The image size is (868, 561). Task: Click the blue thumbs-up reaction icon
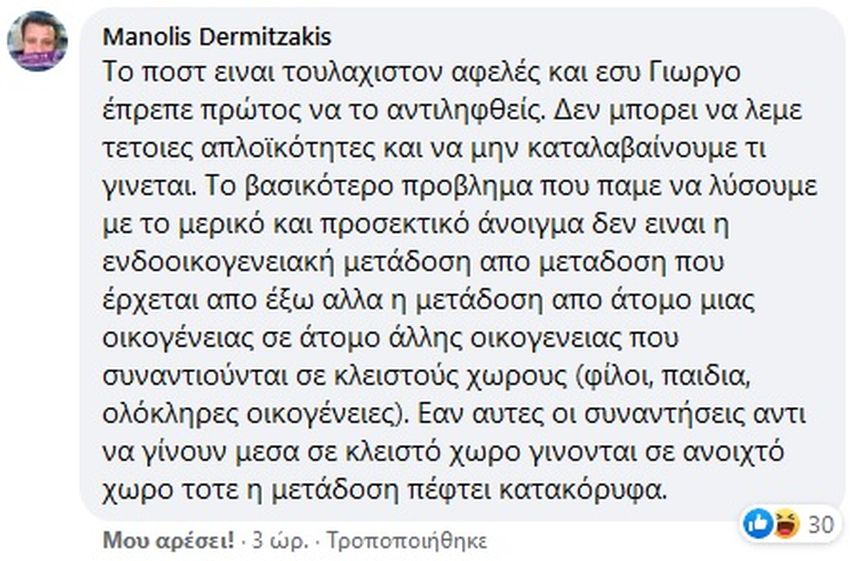[757, 523]
